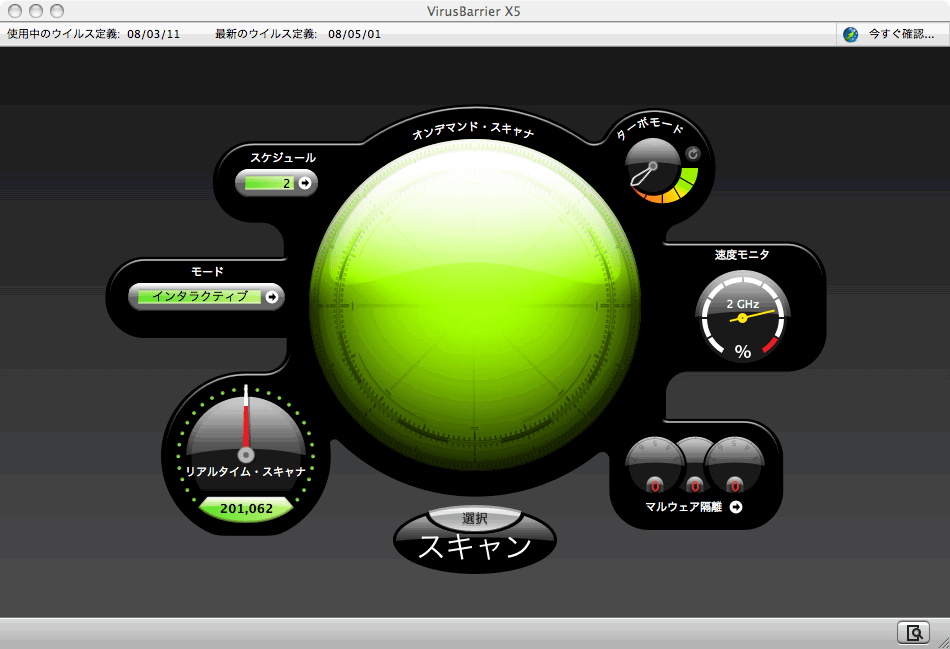The width and height of the screenshot is (950, 649).
Task: Click the log viewer icon in bottom bar
Action: tap(914, 633)
